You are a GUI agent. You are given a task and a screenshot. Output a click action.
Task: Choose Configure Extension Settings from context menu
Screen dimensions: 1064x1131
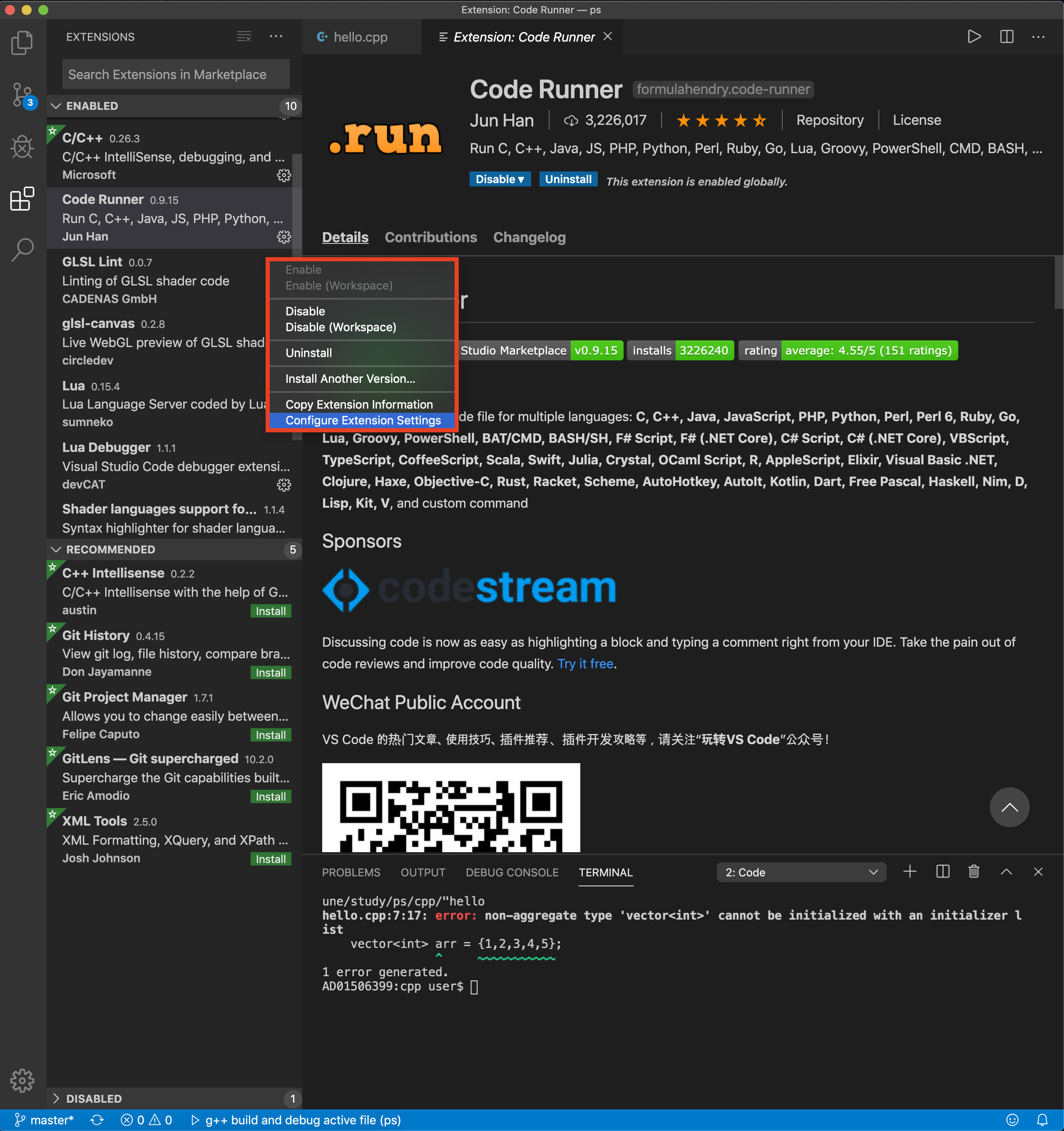(363, 420)
